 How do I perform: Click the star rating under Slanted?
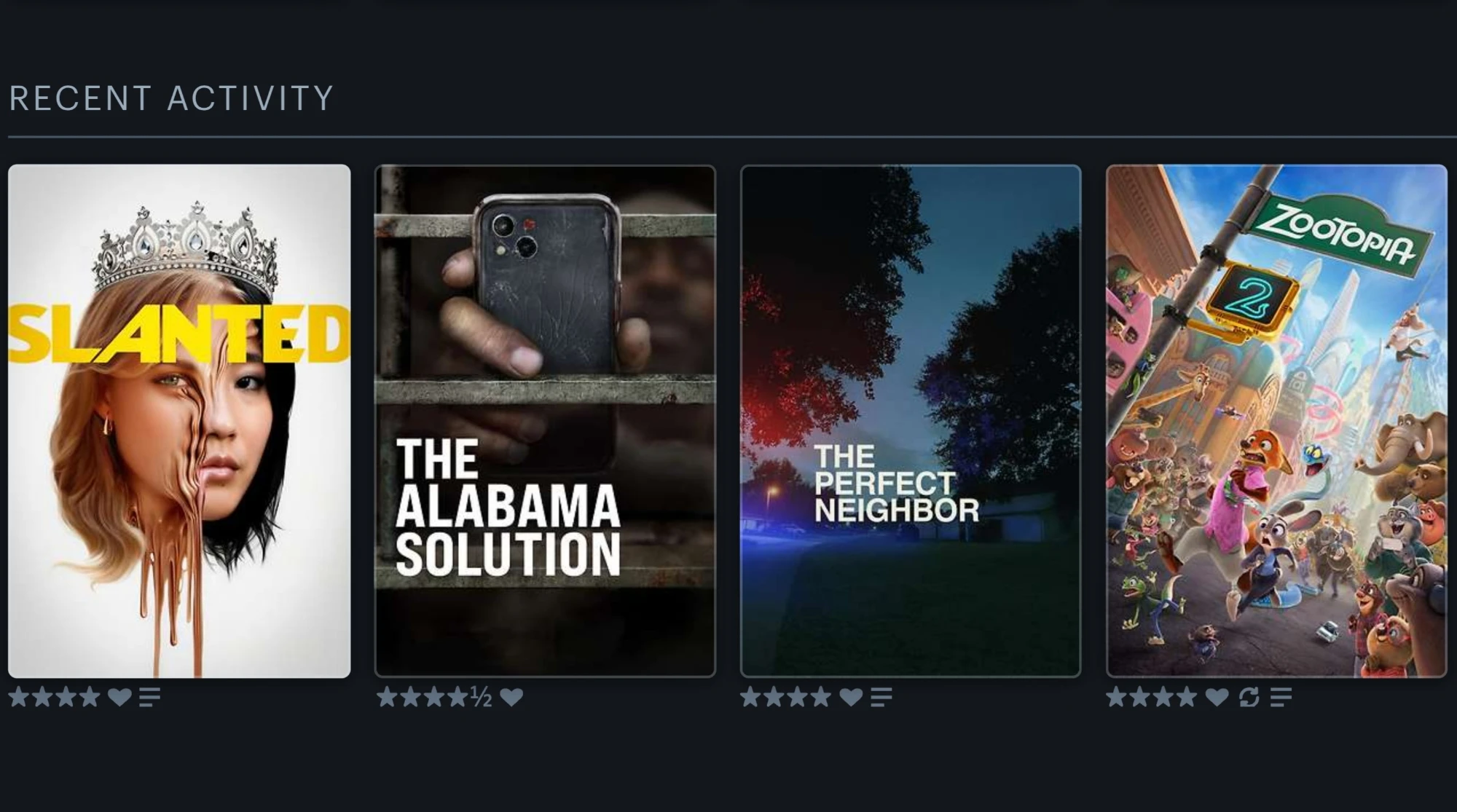55,697
